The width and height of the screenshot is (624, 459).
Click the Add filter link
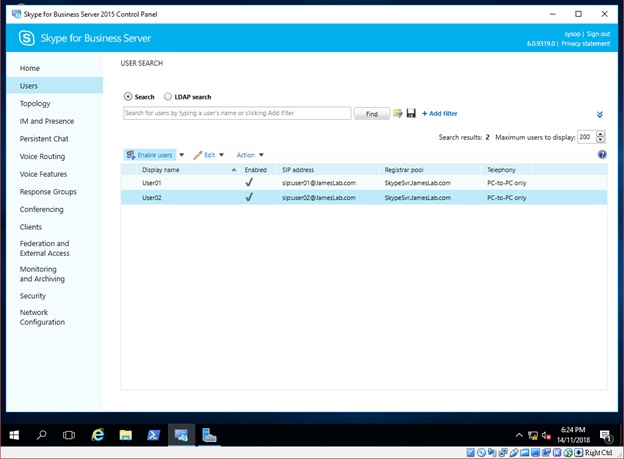click(440, 113)
